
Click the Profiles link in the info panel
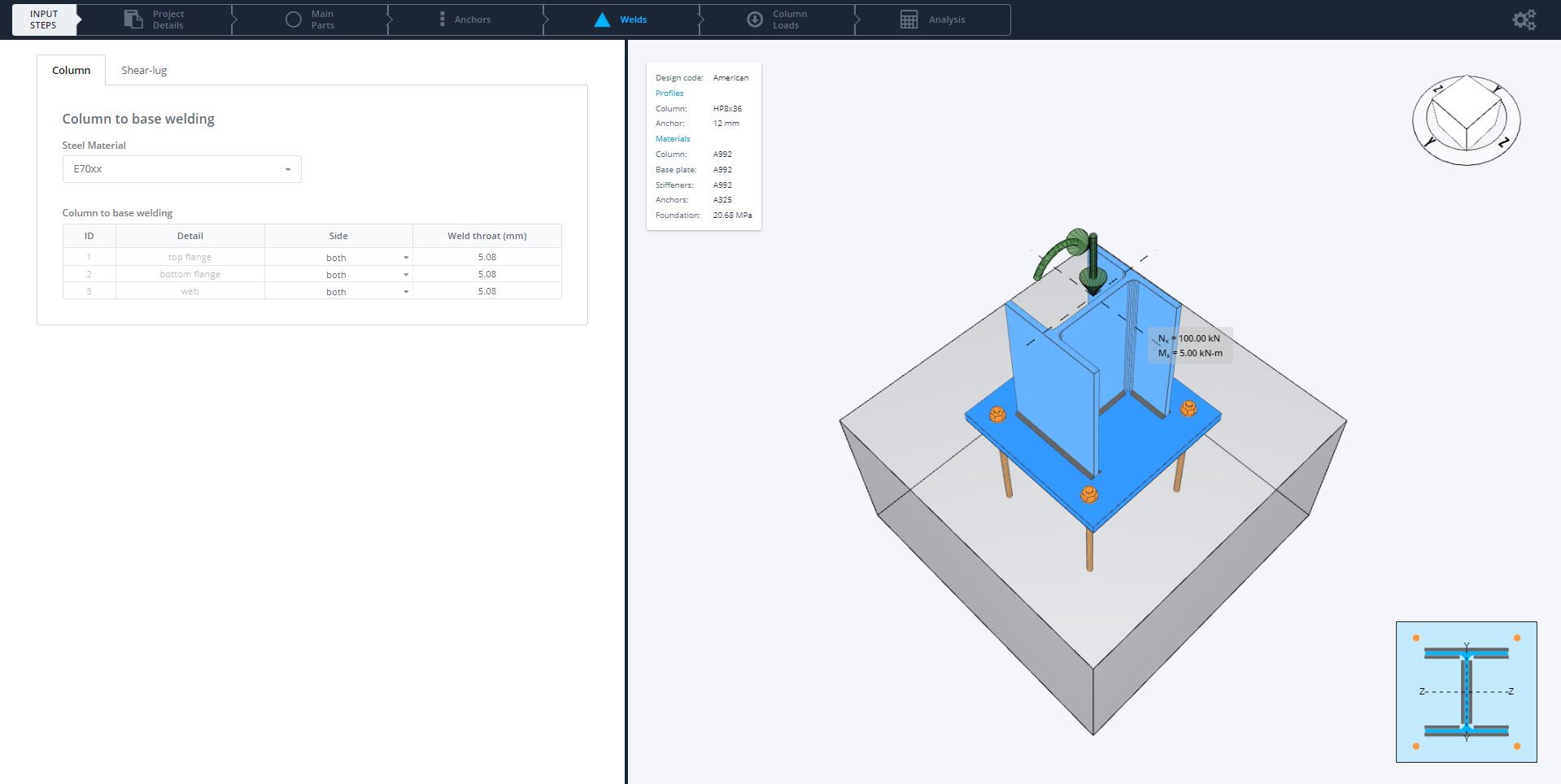pyautogui.click(x=669, y=93)
